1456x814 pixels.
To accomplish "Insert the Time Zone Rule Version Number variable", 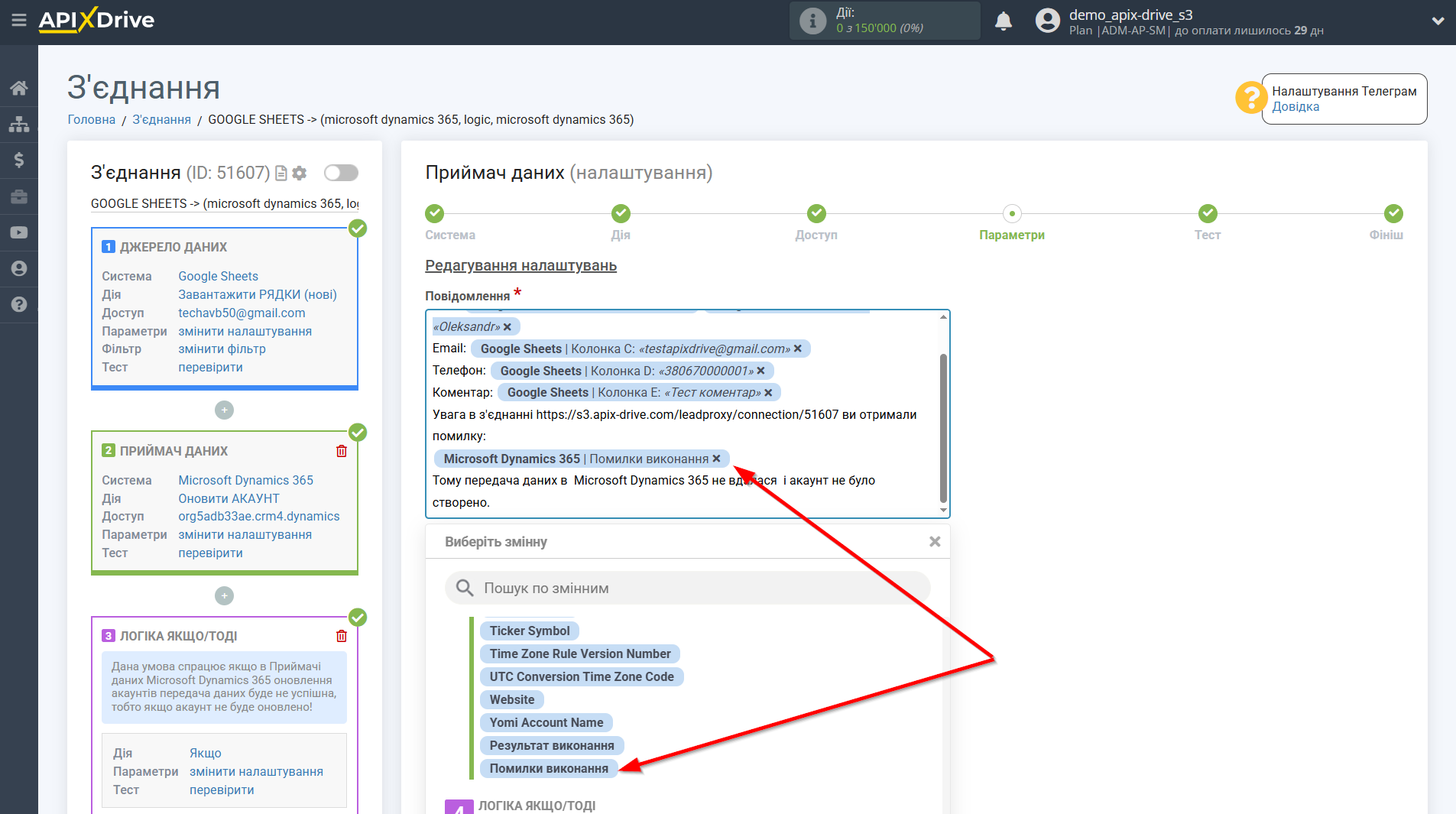I will 580,653.
